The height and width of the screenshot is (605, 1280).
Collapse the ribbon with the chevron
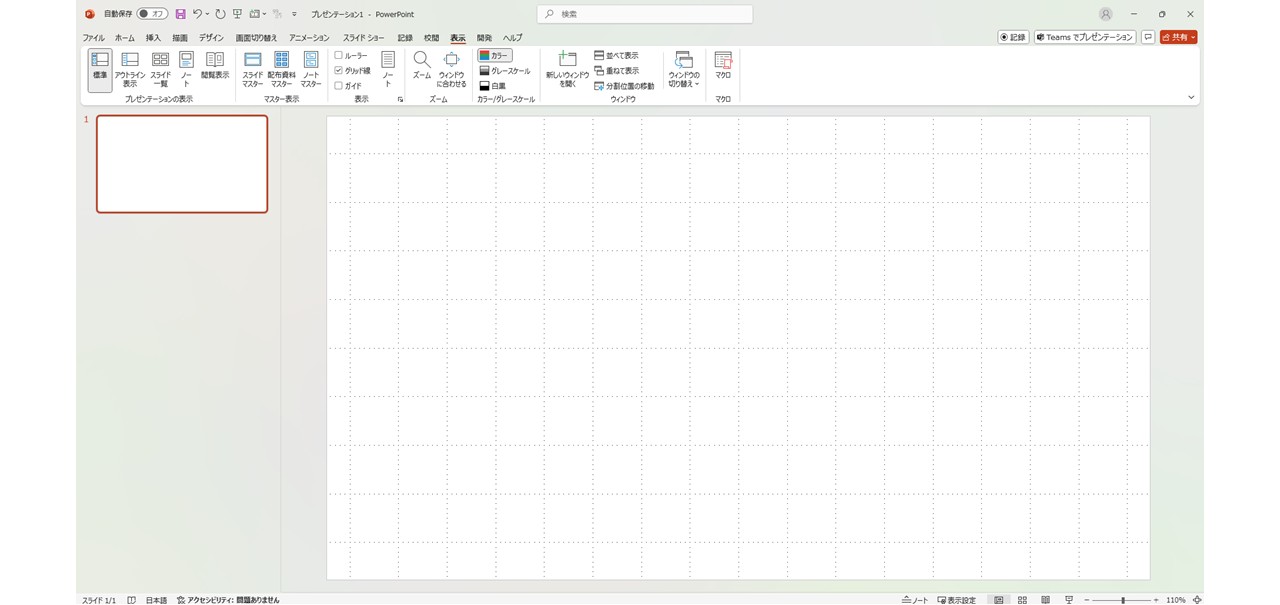tap(1191, 98)
